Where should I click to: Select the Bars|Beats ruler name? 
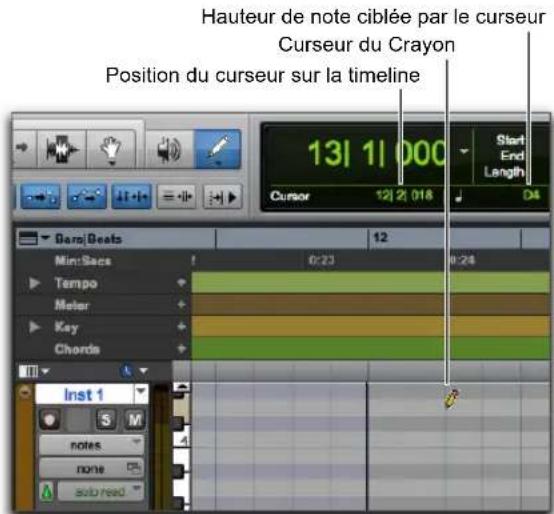click(88, 239)
